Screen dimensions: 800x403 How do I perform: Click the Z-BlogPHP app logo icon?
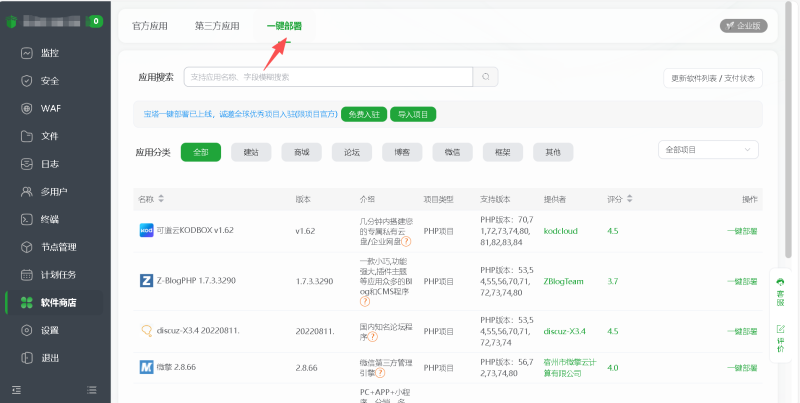tap(145, 281)
